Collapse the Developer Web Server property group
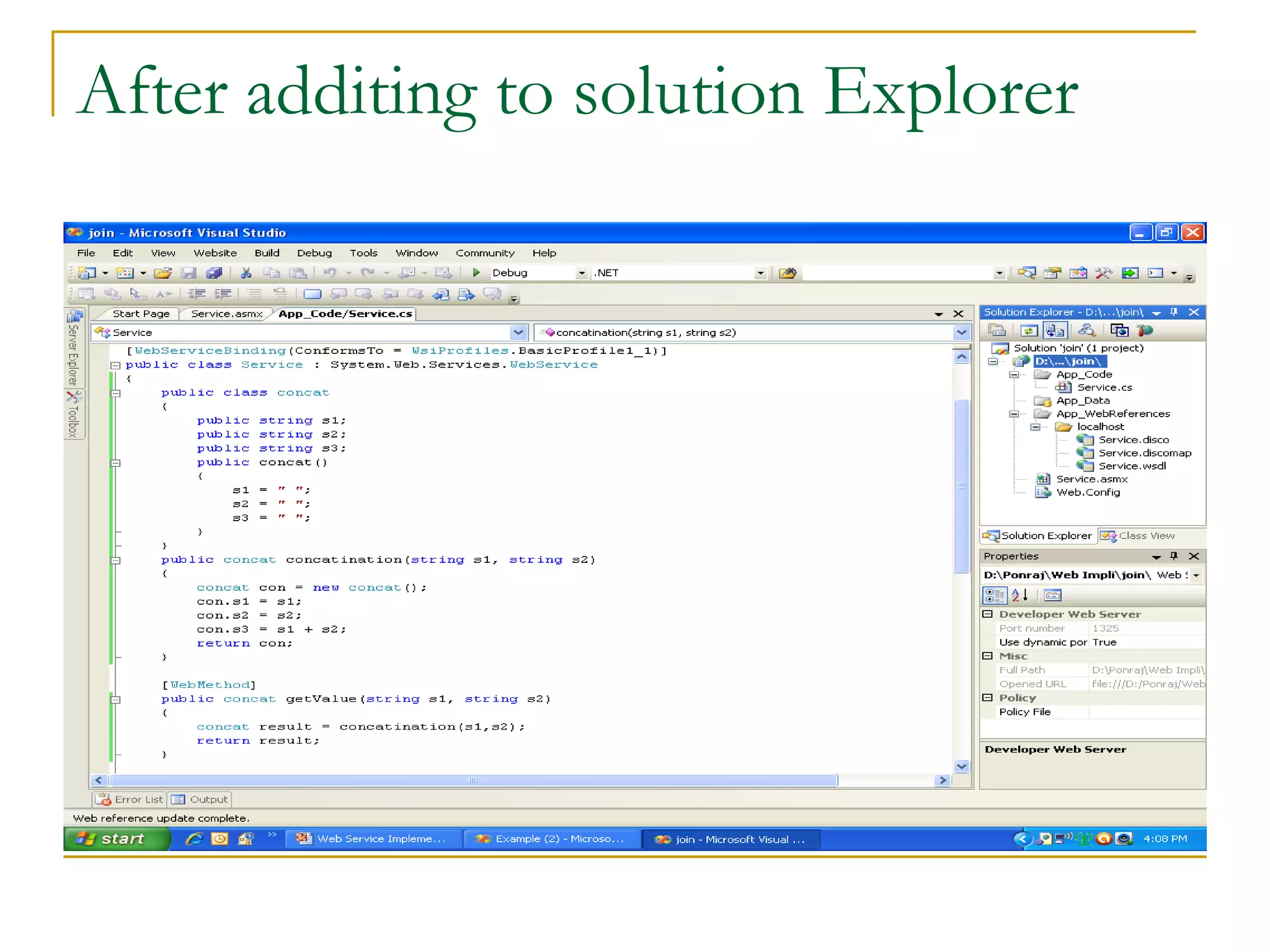 [x=987, y=614]
